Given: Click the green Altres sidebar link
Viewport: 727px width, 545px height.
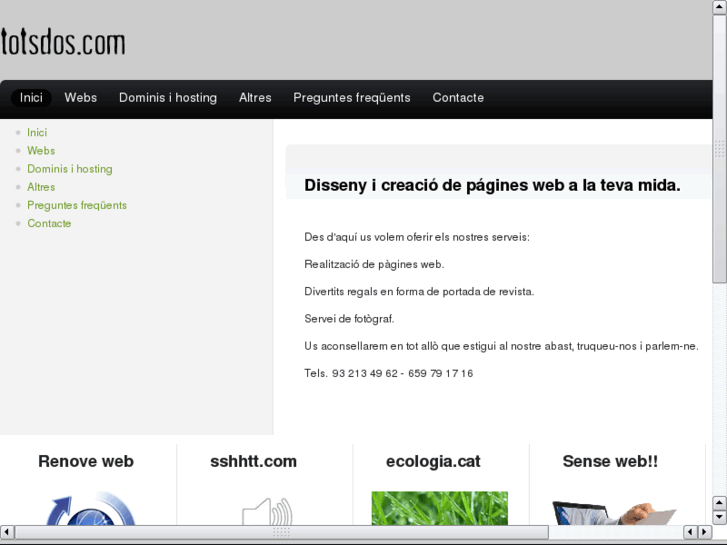Looking at the screenshot, I should click(41, 187).
